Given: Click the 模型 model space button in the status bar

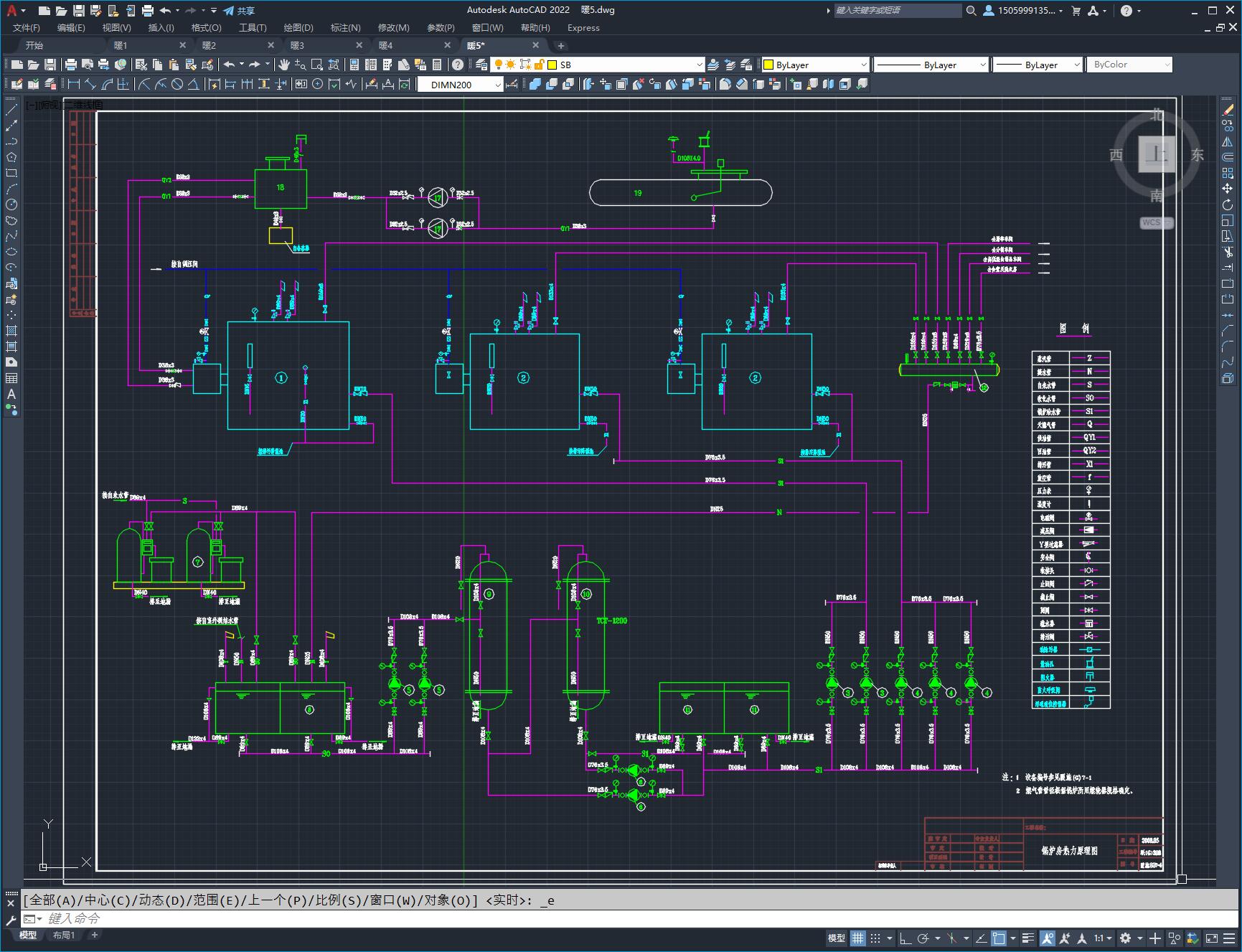Looking at the screenshot, I should (837, 938).
